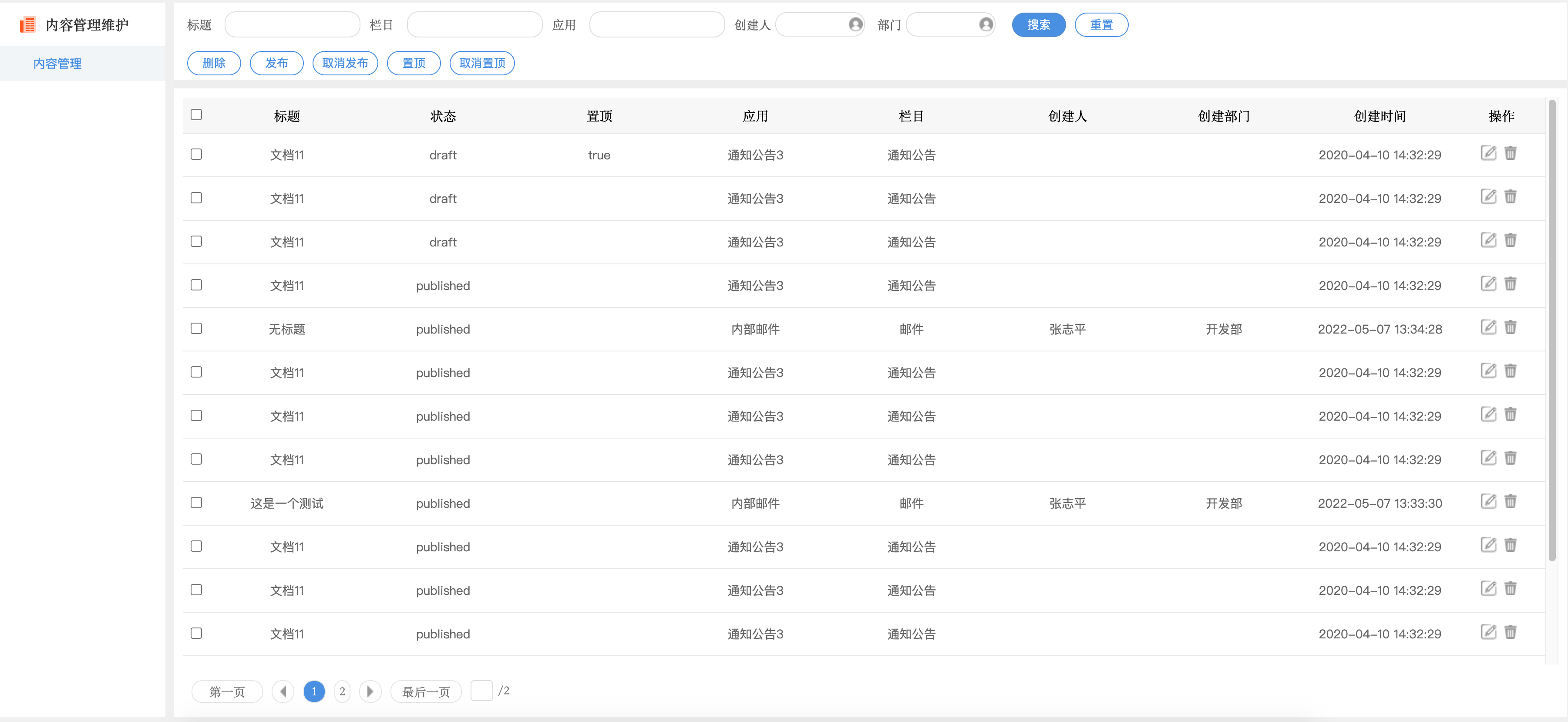This screenshot has height=722, width=1568.
Task: Open picker icon in 部门 field
Action: (x=986, y=24)
